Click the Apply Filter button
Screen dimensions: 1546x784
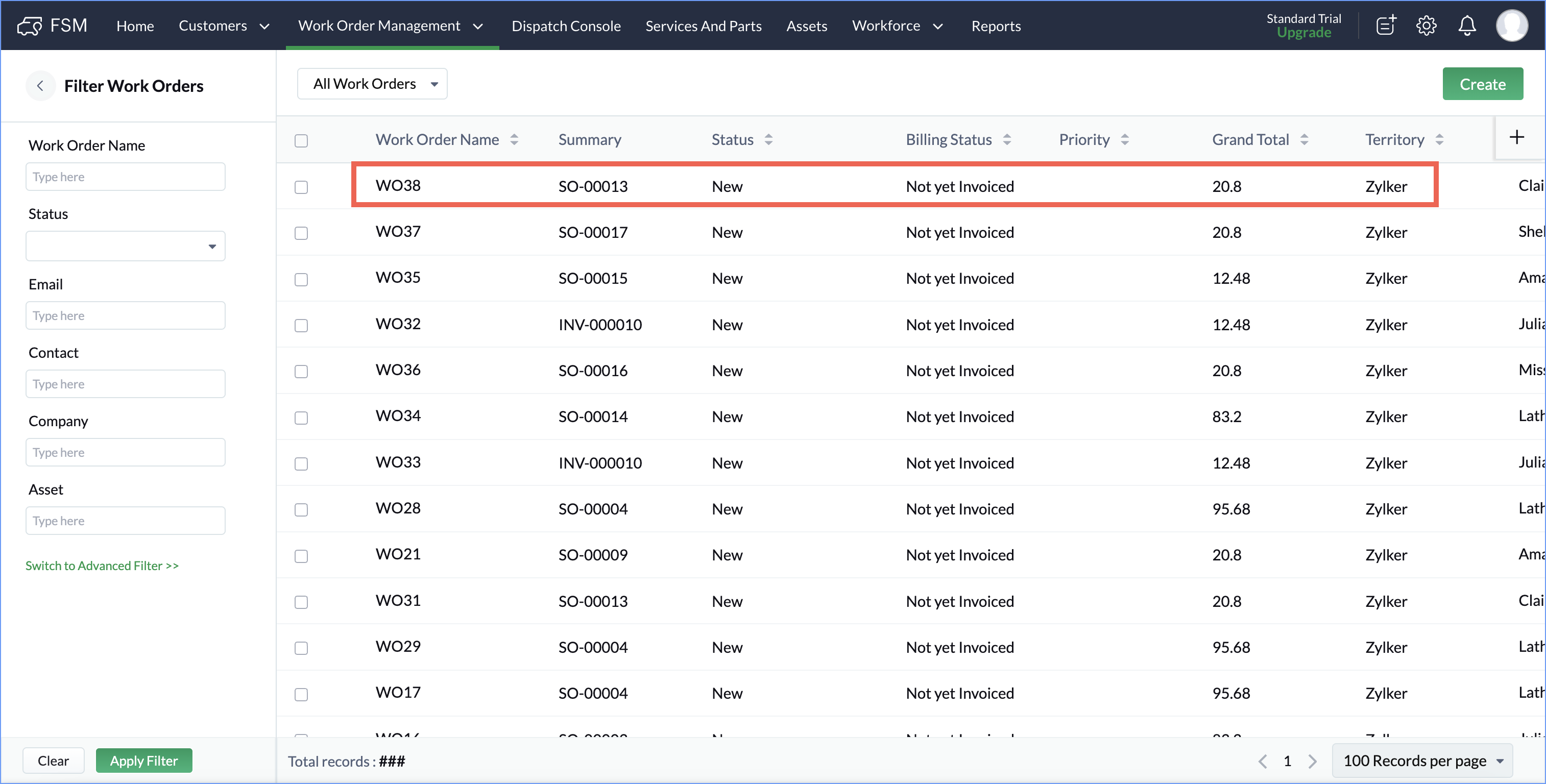[x=144, y=761]
